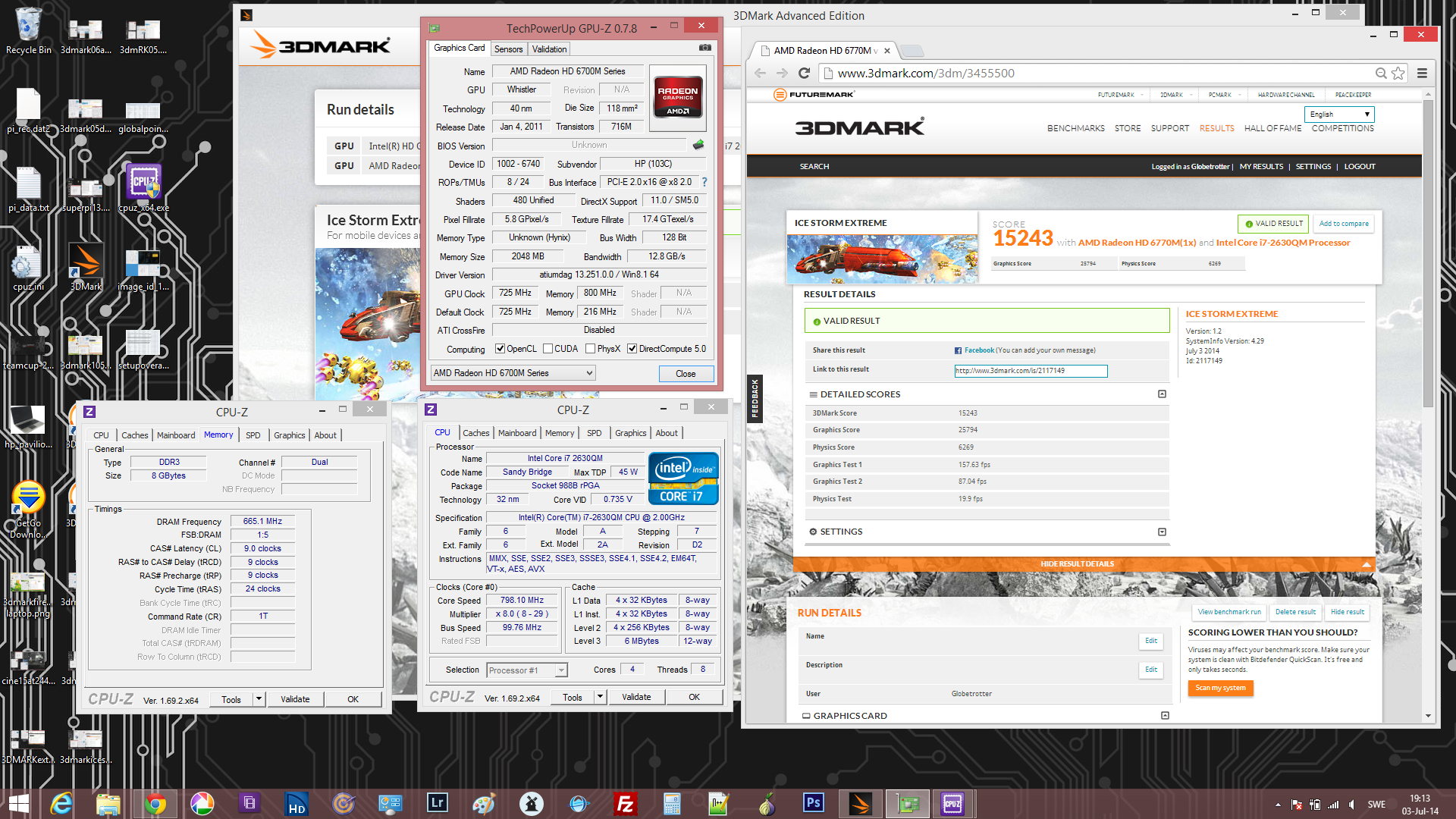
Task: Click Add to compare button
Action: pos(1344,224)
